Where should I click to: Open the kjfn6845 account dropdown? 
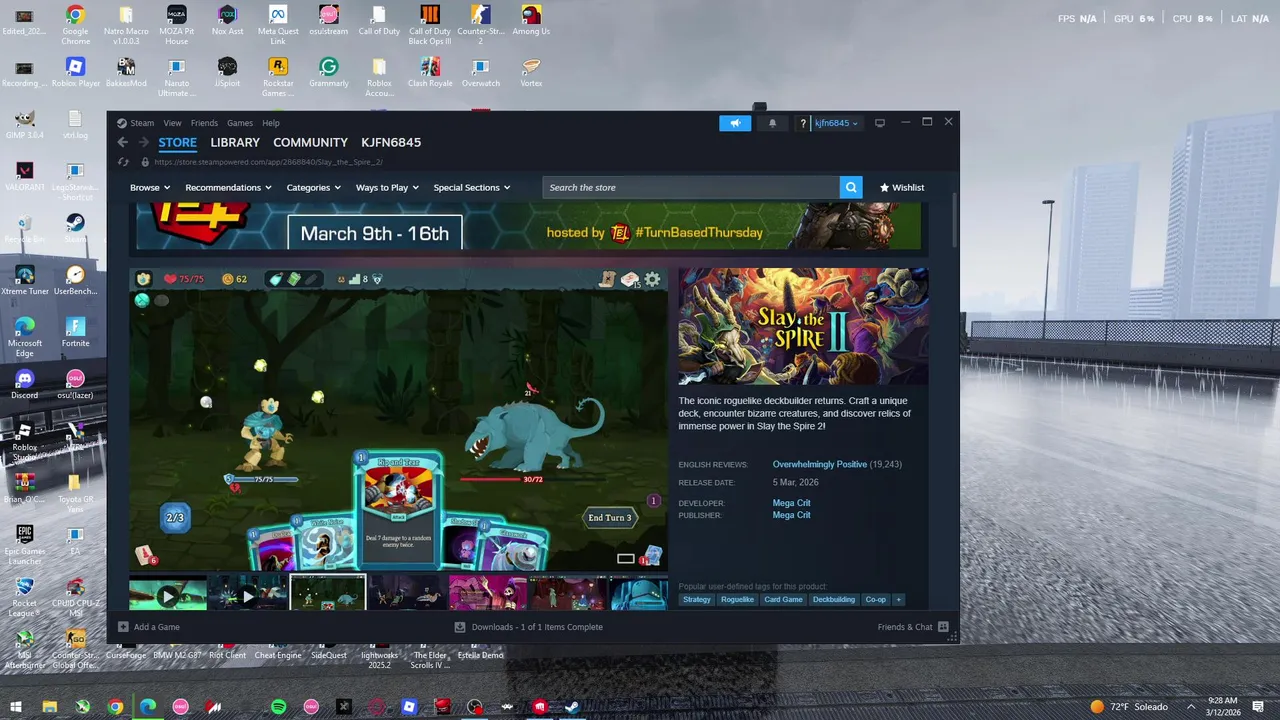tap(836, 123)
